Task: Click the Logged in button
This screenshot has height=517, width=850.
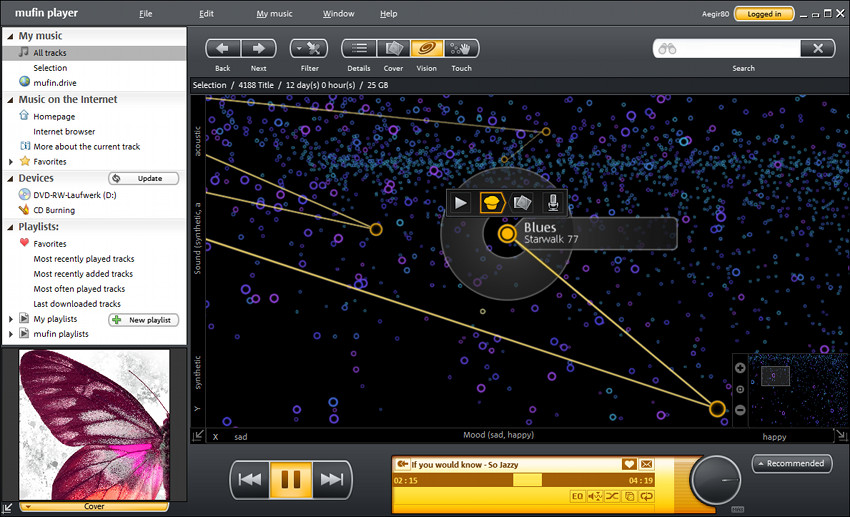Action: 764,14
